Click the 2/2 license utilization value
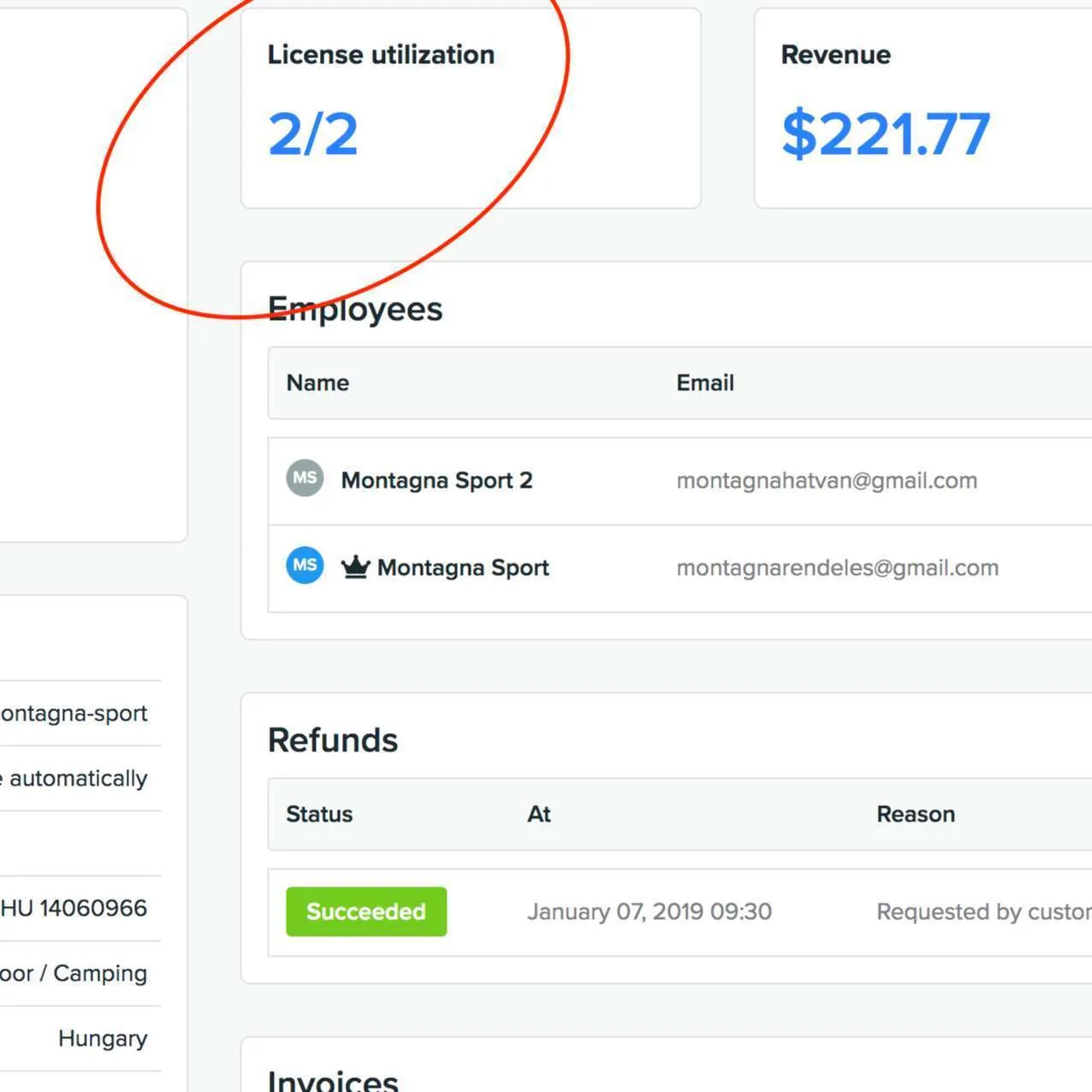 tap(313, 134)
